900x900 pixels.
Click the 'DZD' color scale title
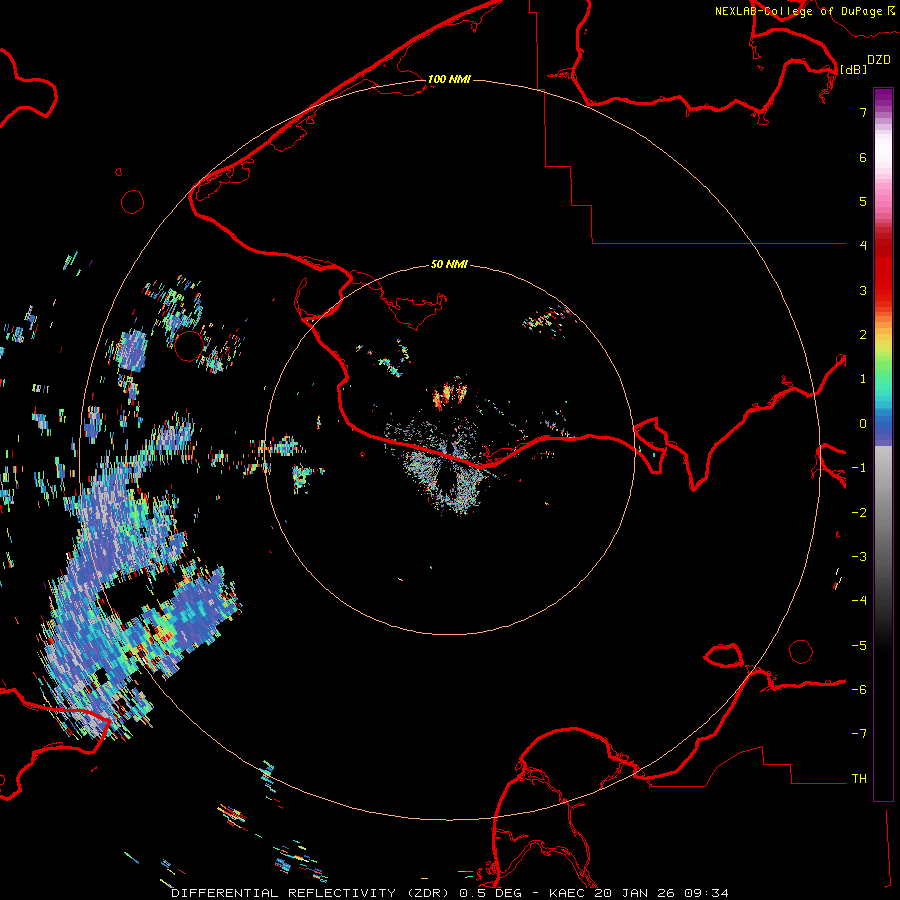[879, 60]
